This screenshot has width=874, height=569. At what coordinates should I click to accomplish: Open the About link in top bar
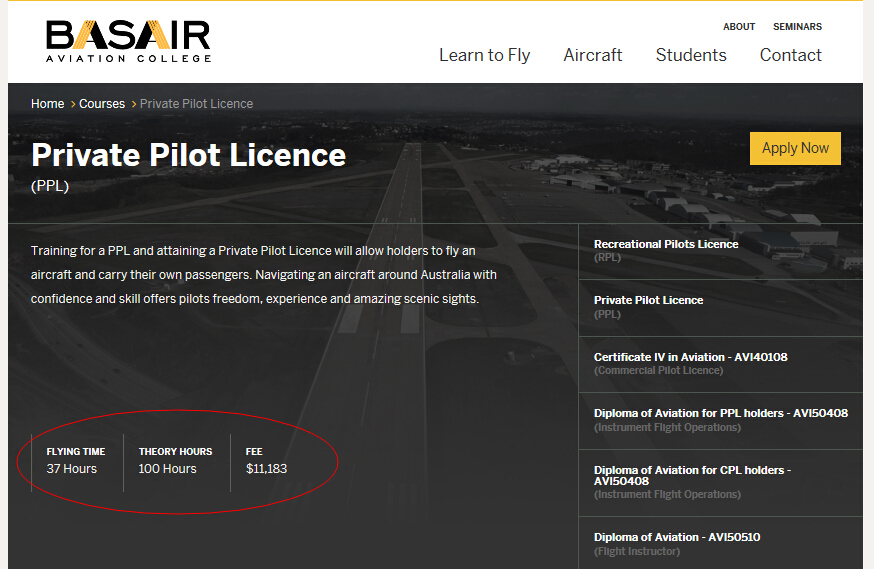point(739,27)
